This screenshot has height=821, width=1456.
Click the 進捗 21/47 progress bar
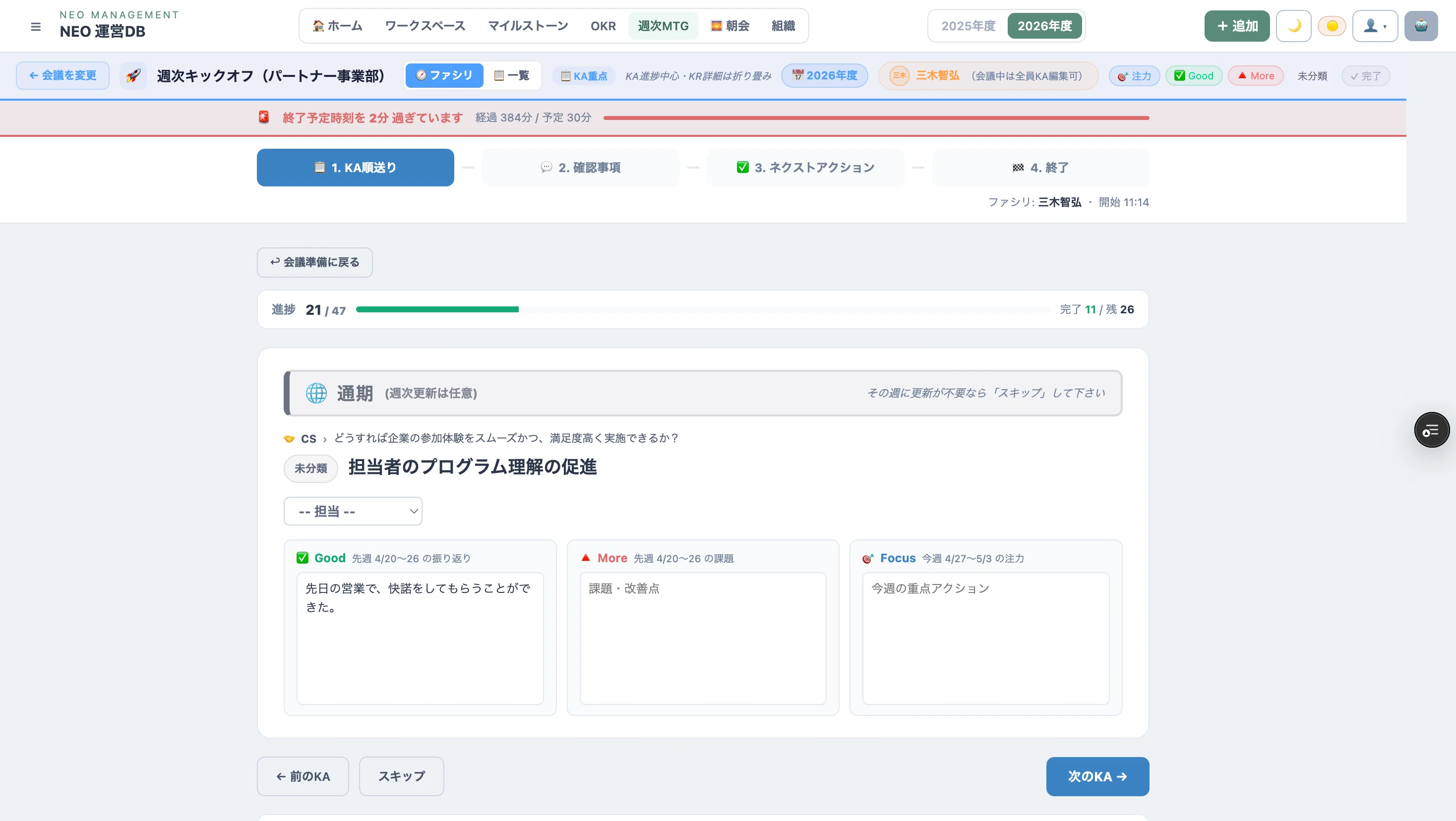(702, 310)
